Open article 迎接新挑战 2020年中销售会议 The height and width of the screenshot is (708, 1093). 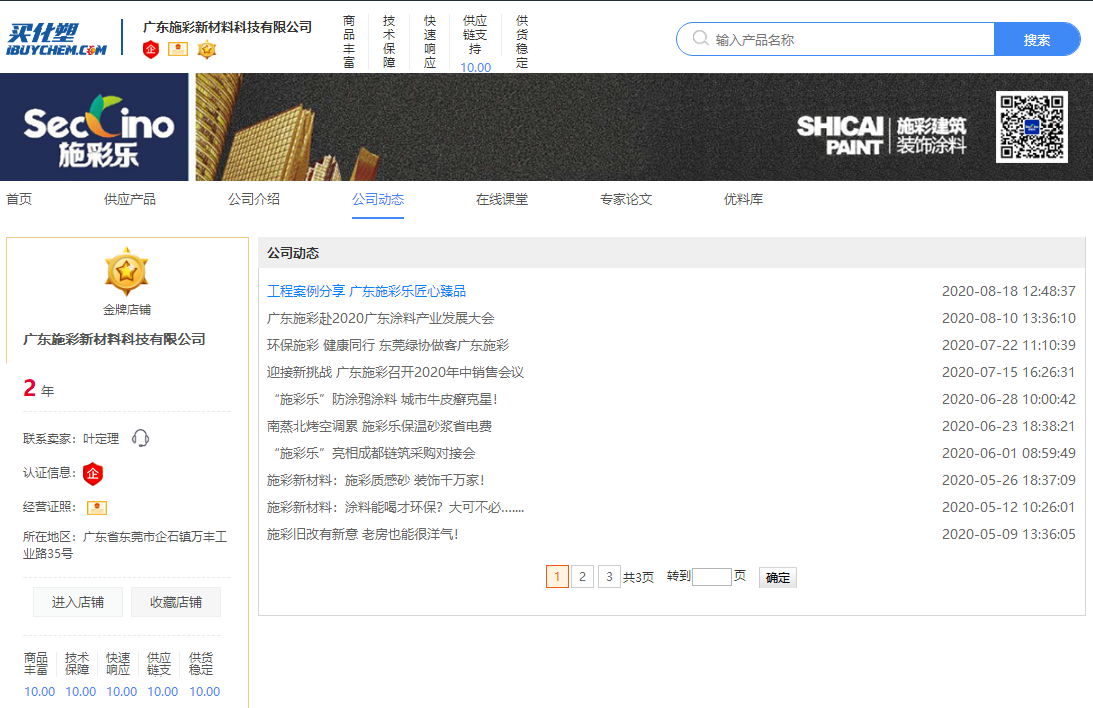pyautogui.click(x=395, y=373)
